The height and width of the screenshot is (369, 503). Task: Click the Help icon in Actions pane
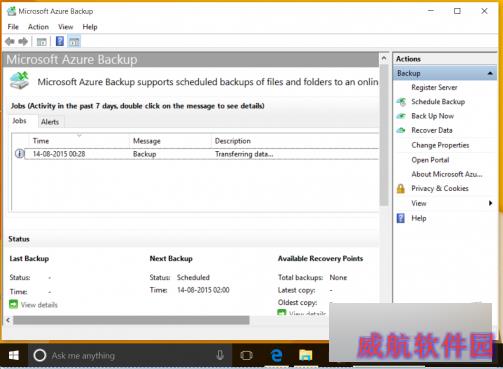pyautogui.click(x=401, y=218)
